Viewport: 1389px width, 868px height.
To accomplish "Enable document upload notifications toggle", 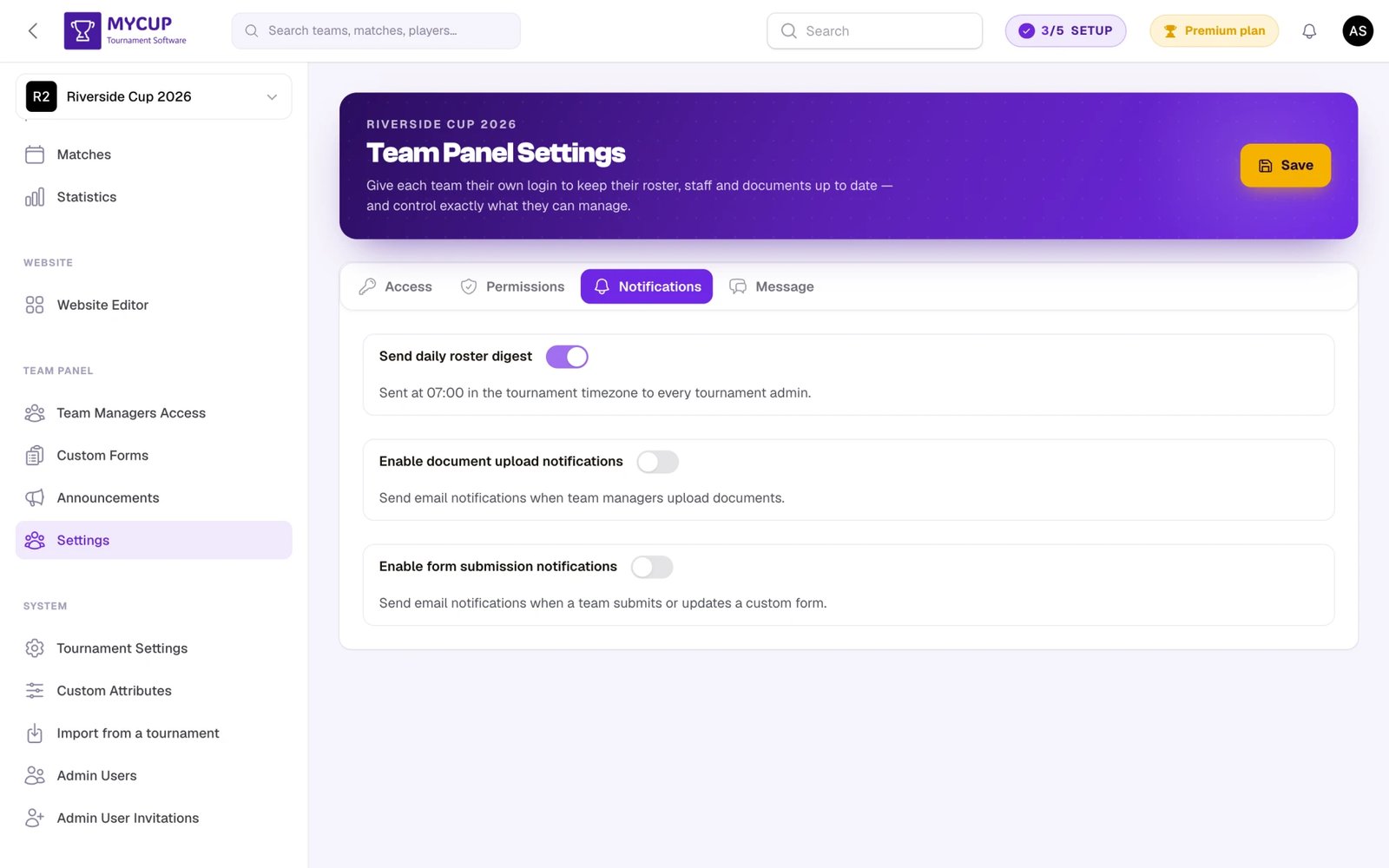I will pos(658,462).
